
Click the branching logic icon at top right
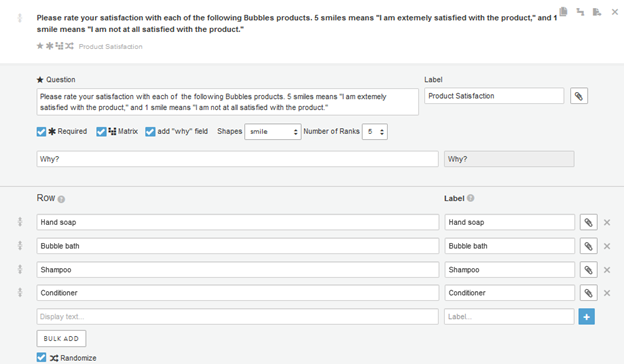[x=581, y=12]
